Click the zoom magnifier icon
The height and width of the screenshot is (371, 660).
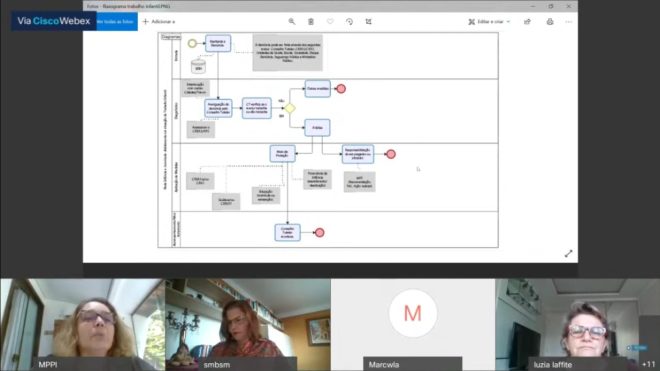point(292,21)
